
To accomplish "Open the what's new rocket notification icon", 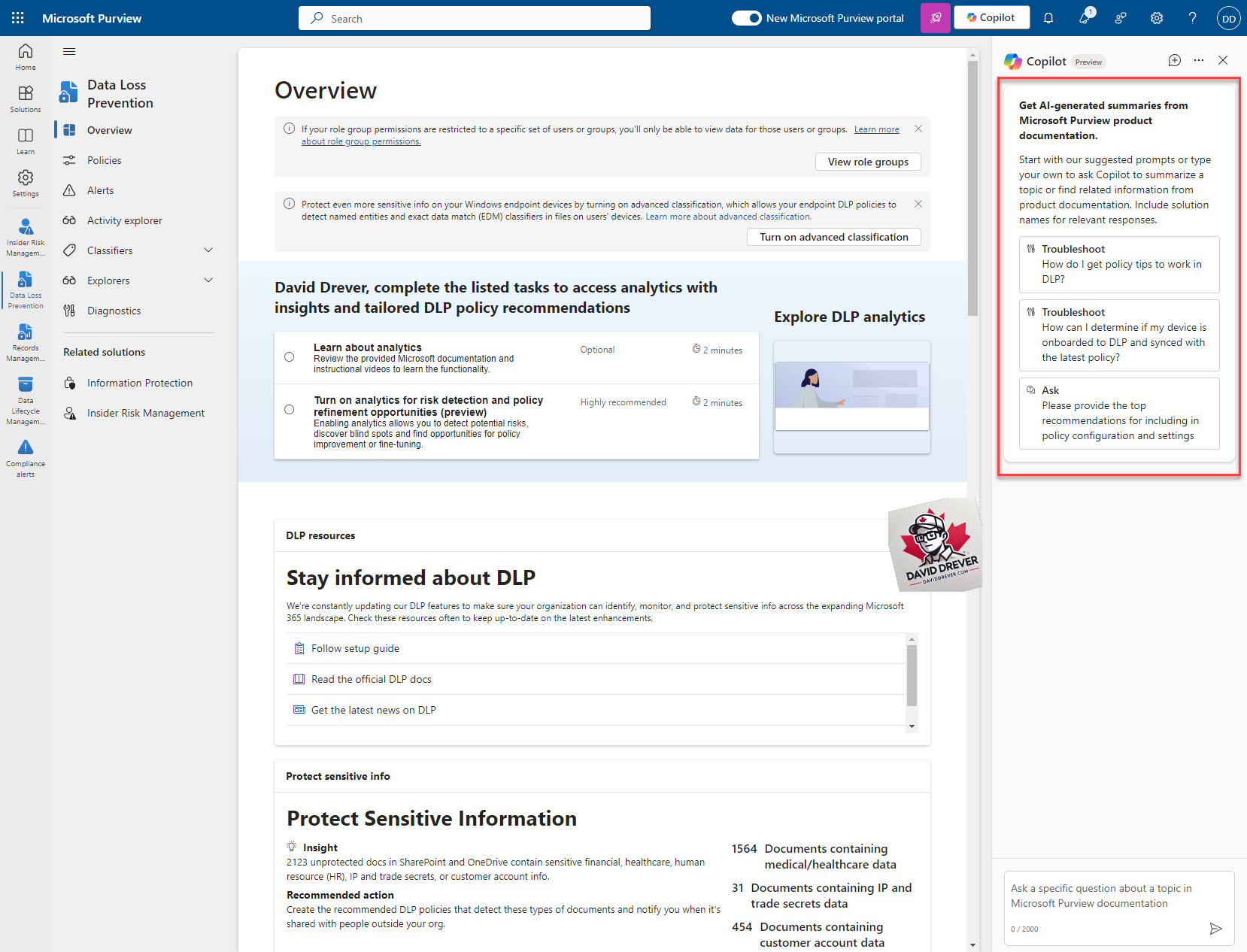I will (x=1085, y=18).
